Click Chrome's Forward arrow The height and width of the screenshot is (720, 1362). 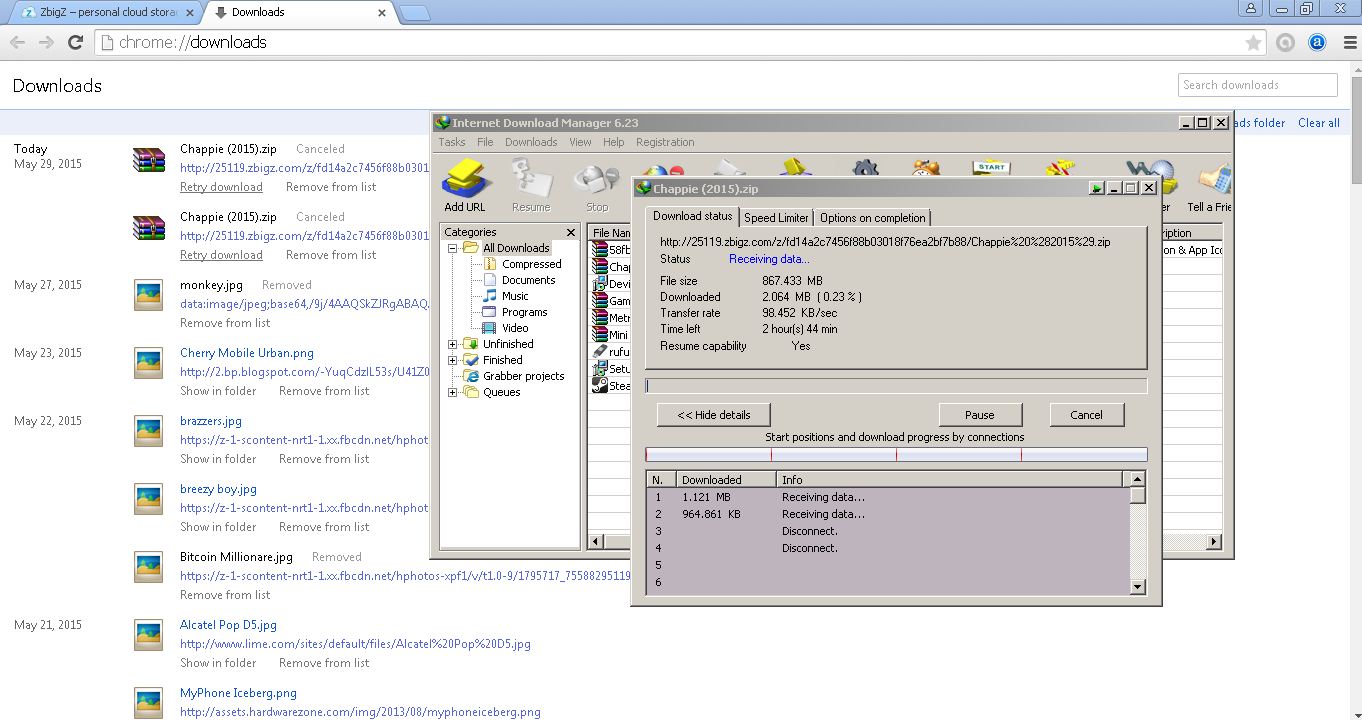46,42
